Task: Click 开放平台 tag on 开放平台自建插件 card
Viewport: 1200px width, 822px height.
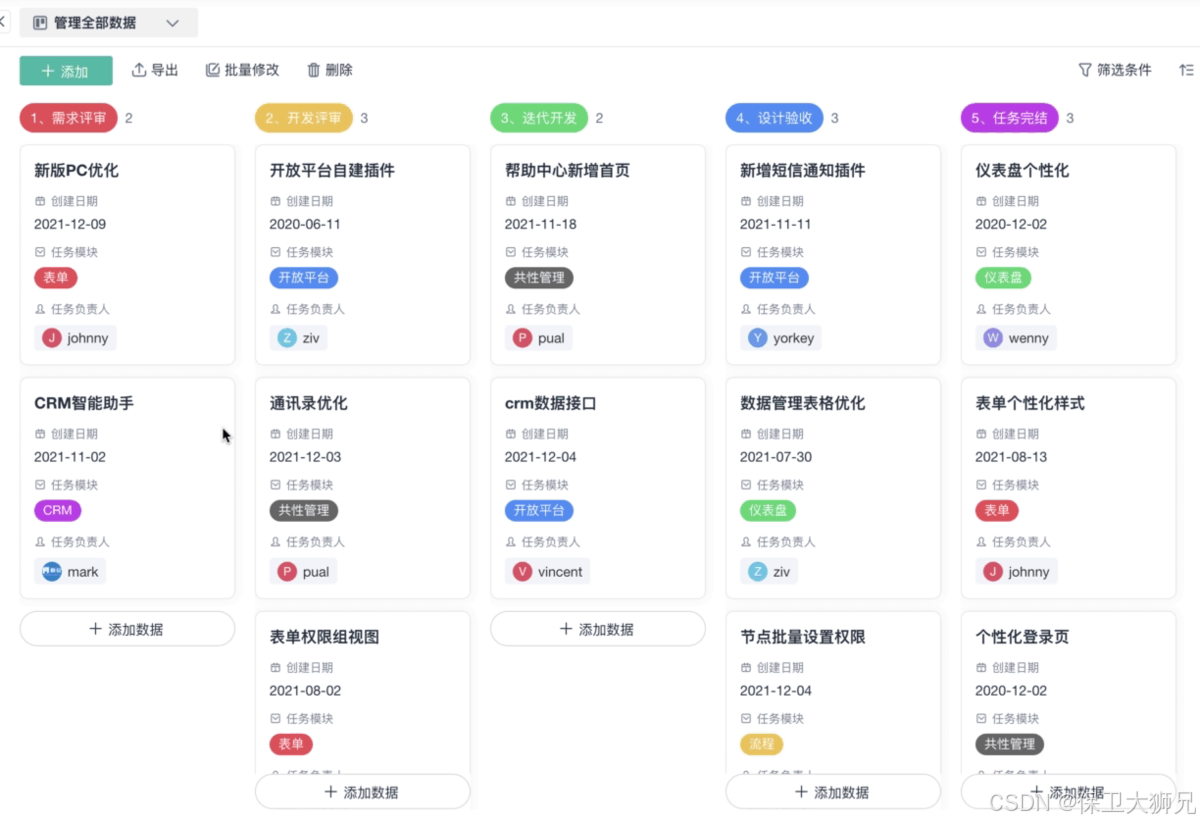Action: tap(304, 278)
